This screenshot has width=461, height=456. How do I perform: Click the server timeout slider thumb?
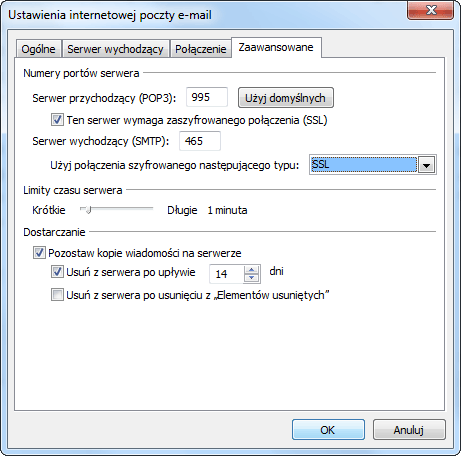pos(88,210)
